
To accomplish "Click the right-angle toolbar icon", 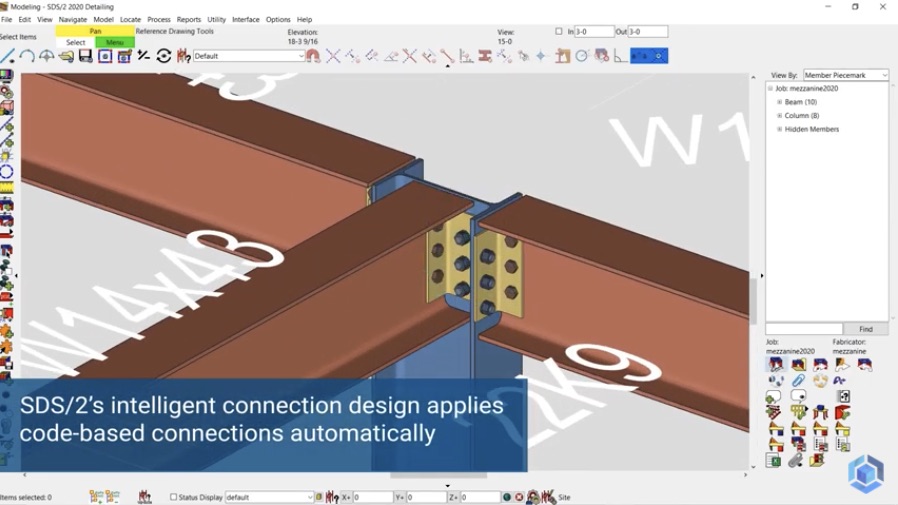I will tap(620, 56).
